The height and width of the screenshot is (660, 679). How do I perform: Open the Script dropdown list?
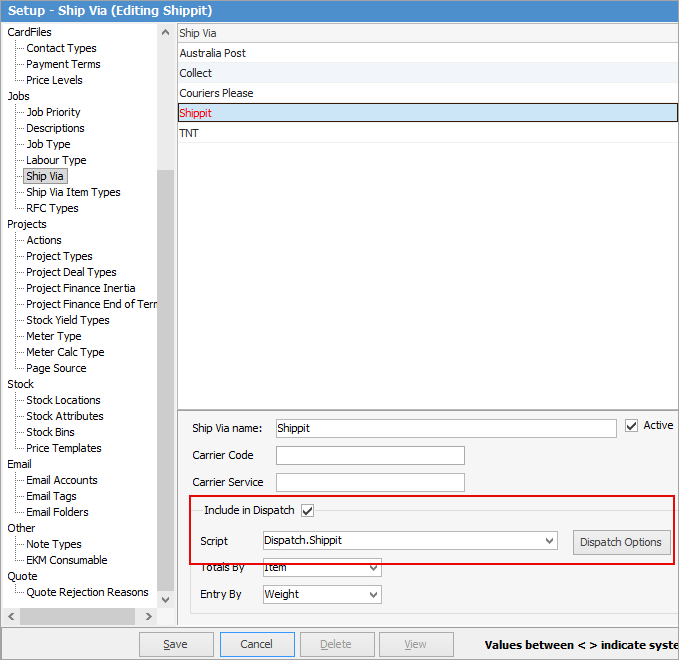point(549,541)
